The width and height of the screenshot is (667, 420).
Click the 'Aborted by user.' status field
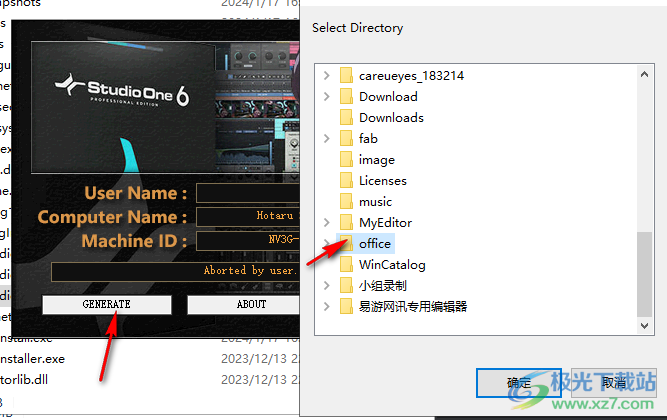click(176, 271)
